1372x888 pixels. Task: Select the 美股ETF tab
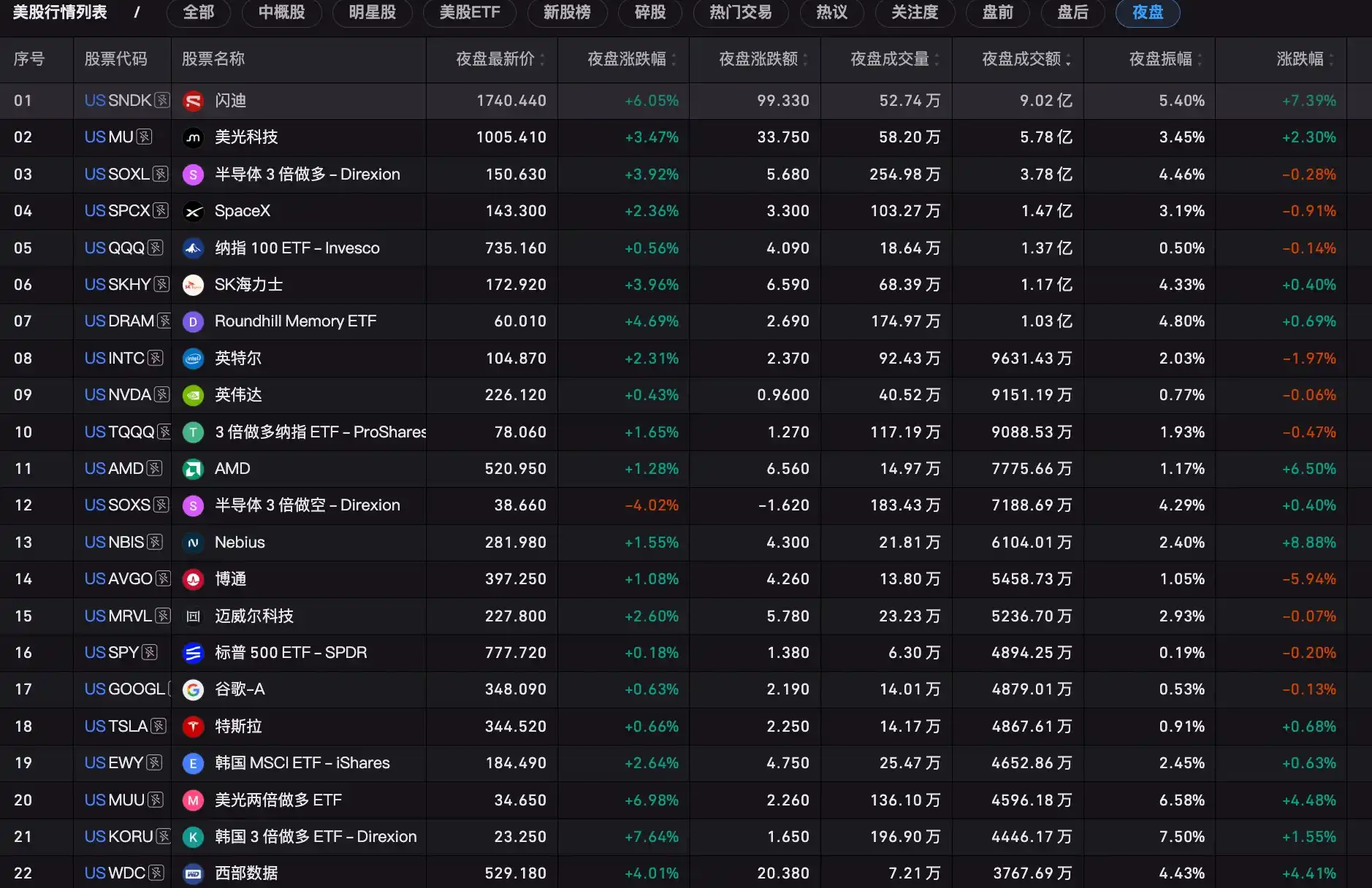[x=470, y=12]
